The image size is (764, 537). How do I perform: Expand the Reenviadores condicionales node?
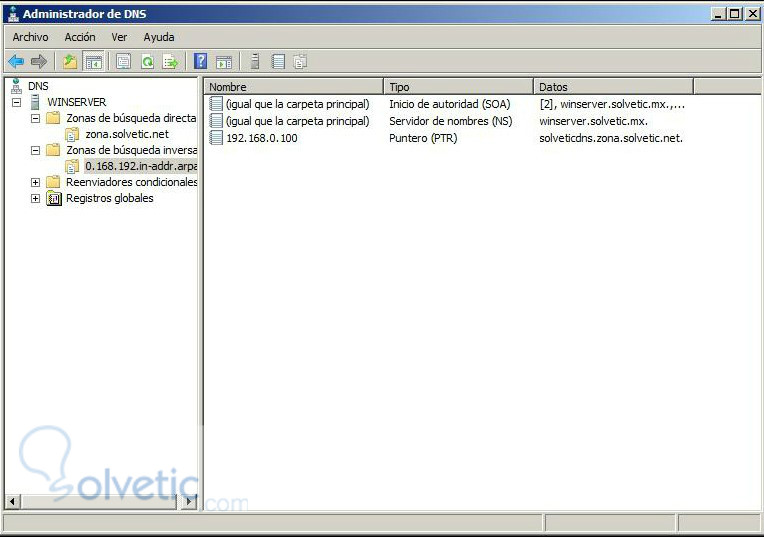tap(36, 183)
